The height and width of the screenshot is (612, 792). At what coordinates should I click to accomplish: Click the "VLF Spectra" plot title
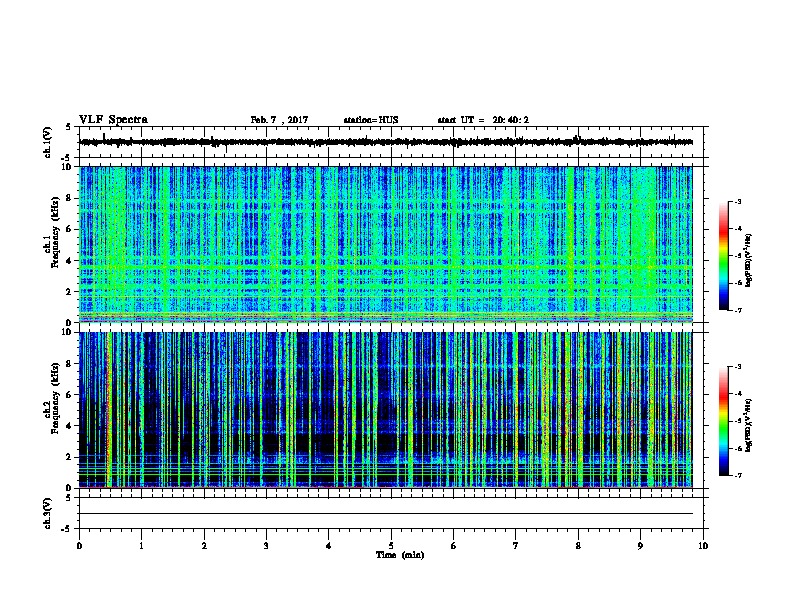[x=113, y=120]
